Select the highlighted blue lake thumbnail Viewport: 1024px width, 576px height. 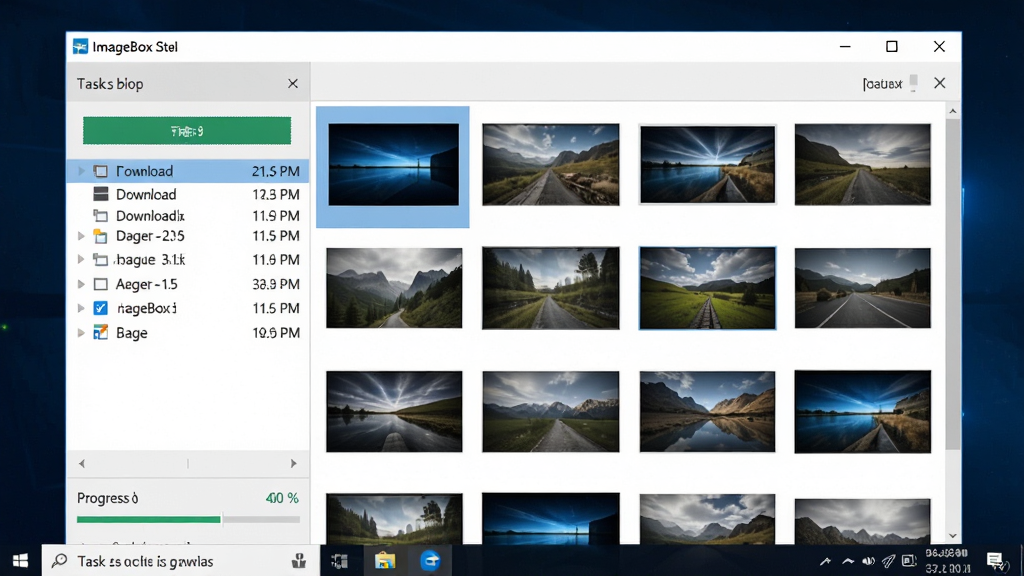click(x=393, y=165)
